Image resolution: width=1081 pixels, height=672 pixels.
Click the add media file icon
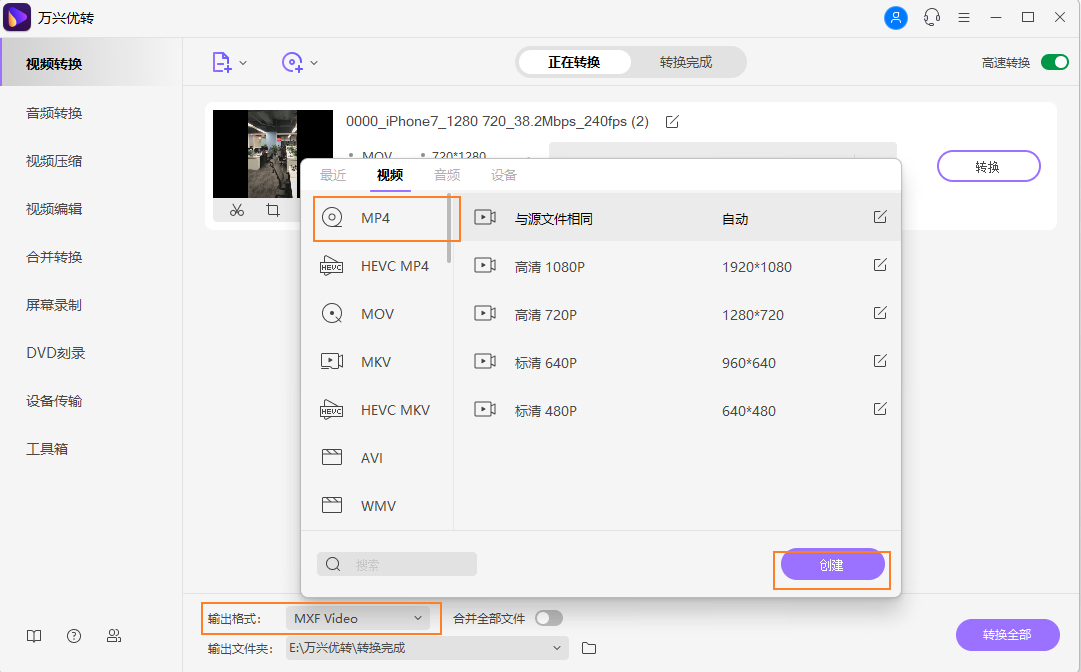click(x=221, y=62)
